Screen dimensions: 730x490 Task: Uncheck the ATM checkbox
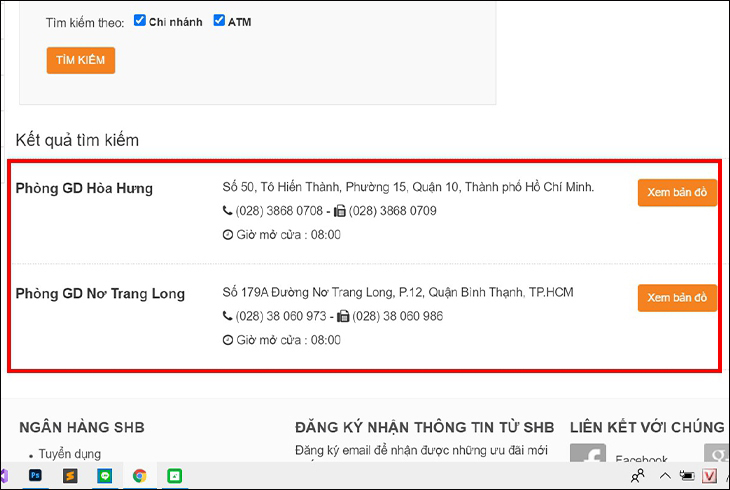tap(219, 21)
